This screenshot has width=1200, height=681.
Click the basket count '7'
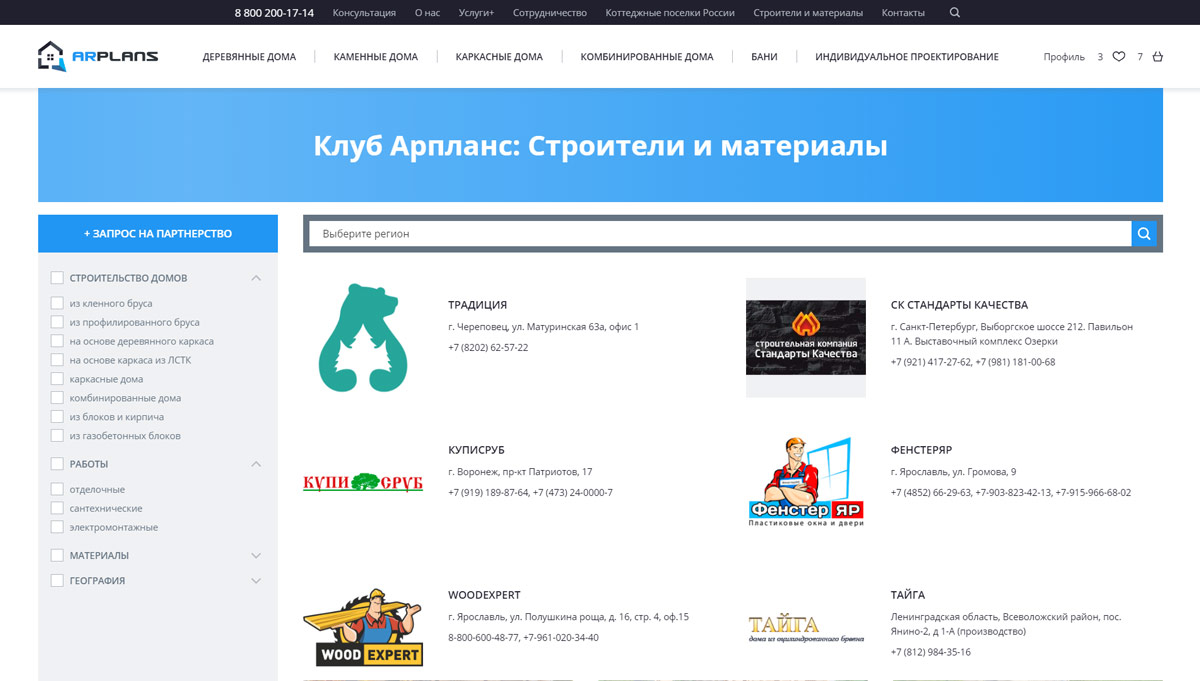[1140, 57]
